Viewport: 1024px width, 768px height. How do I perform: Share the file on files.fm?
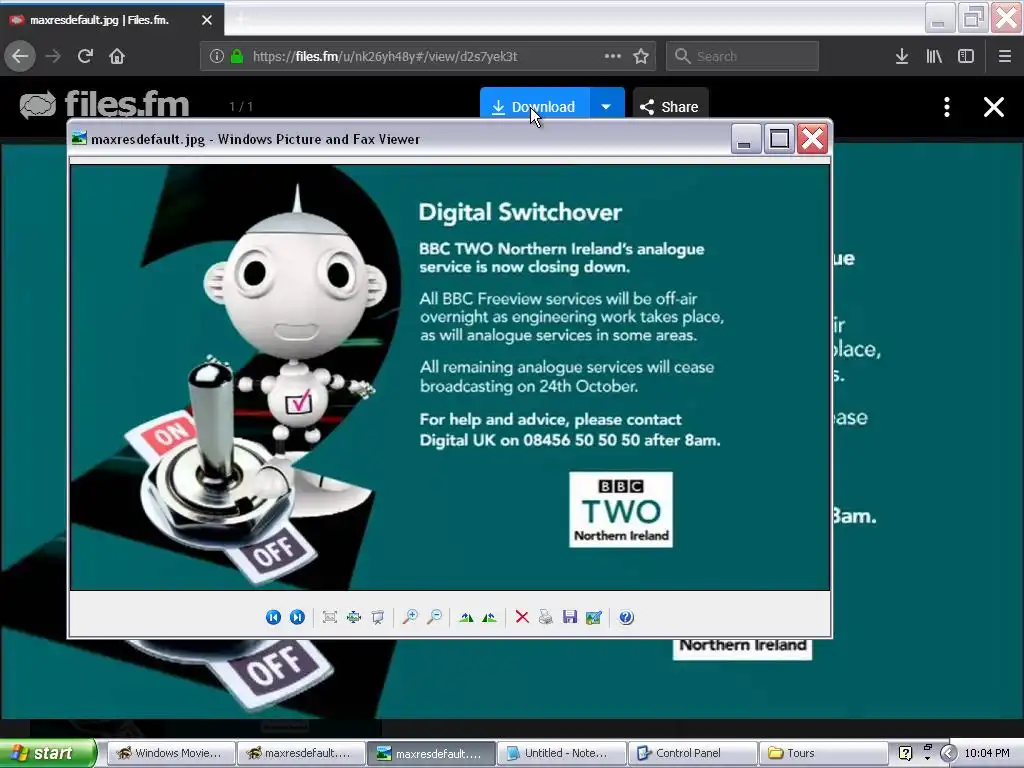670,104
